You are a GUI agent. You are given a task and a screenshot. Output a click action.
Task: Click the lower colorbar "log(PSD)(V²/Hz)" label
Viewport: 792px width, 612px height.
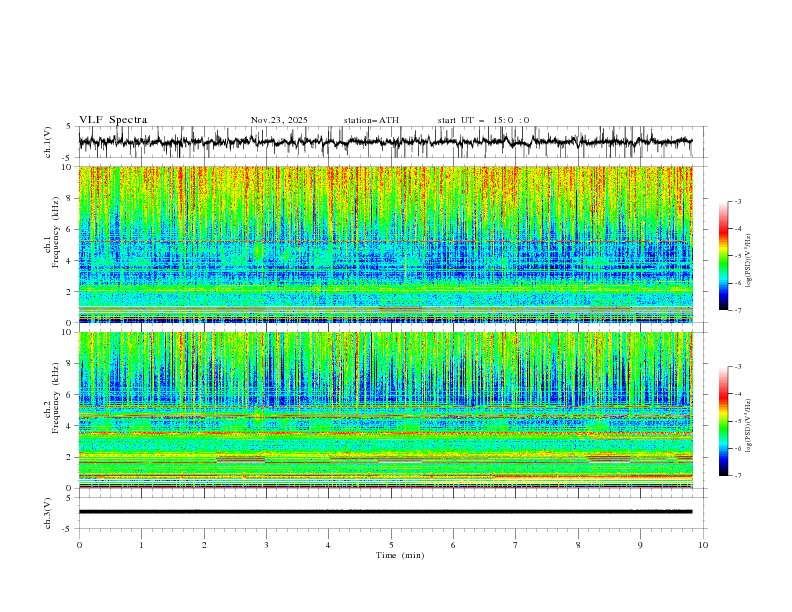pyautogui.click(x=748, y=425)
